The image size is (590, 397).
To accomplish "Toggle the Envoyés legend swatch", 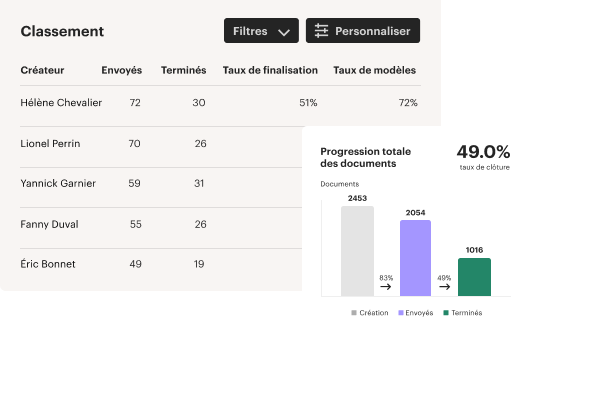I will tap(401, 313).
